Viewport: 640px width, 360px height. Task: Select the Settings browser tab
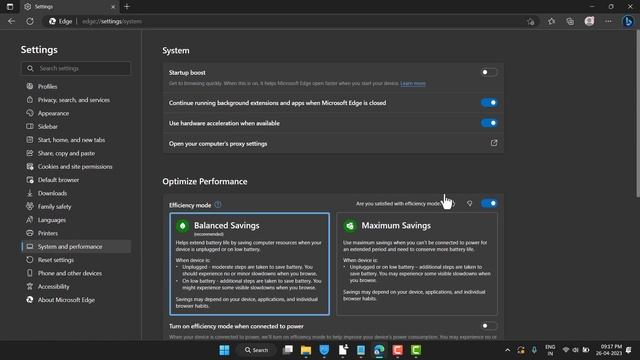tap(69, 7)
